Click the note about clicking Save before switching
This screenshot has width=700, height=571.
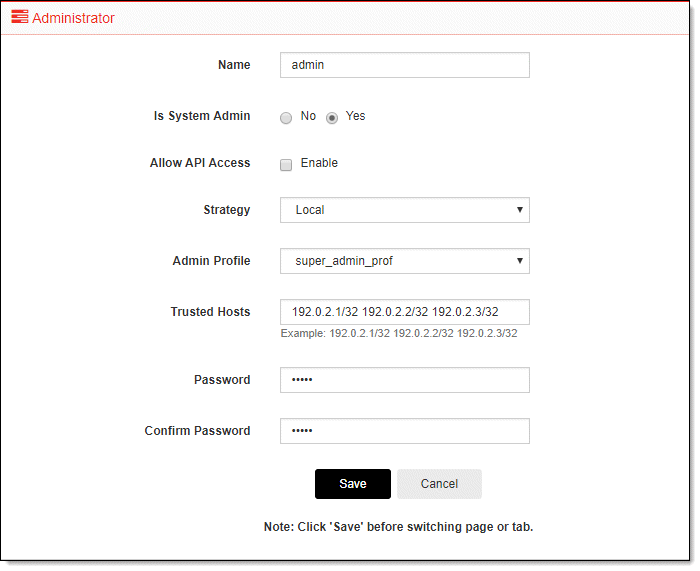coord(398,527)
